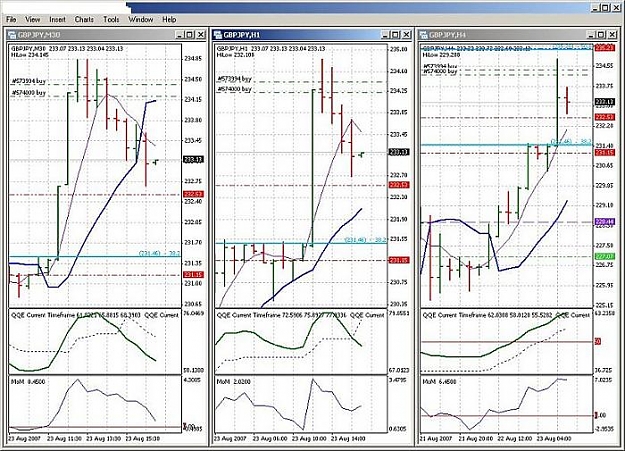This screenshot has width=625, height=451.
Task: Click the 23 Aug 10:00 time label
Action: coord(309,438)
